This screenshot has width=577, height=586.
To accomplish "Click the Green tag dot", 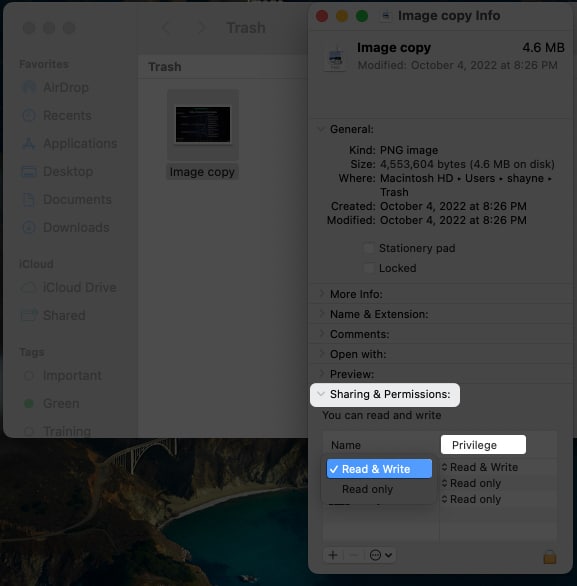I will point(29,404).
